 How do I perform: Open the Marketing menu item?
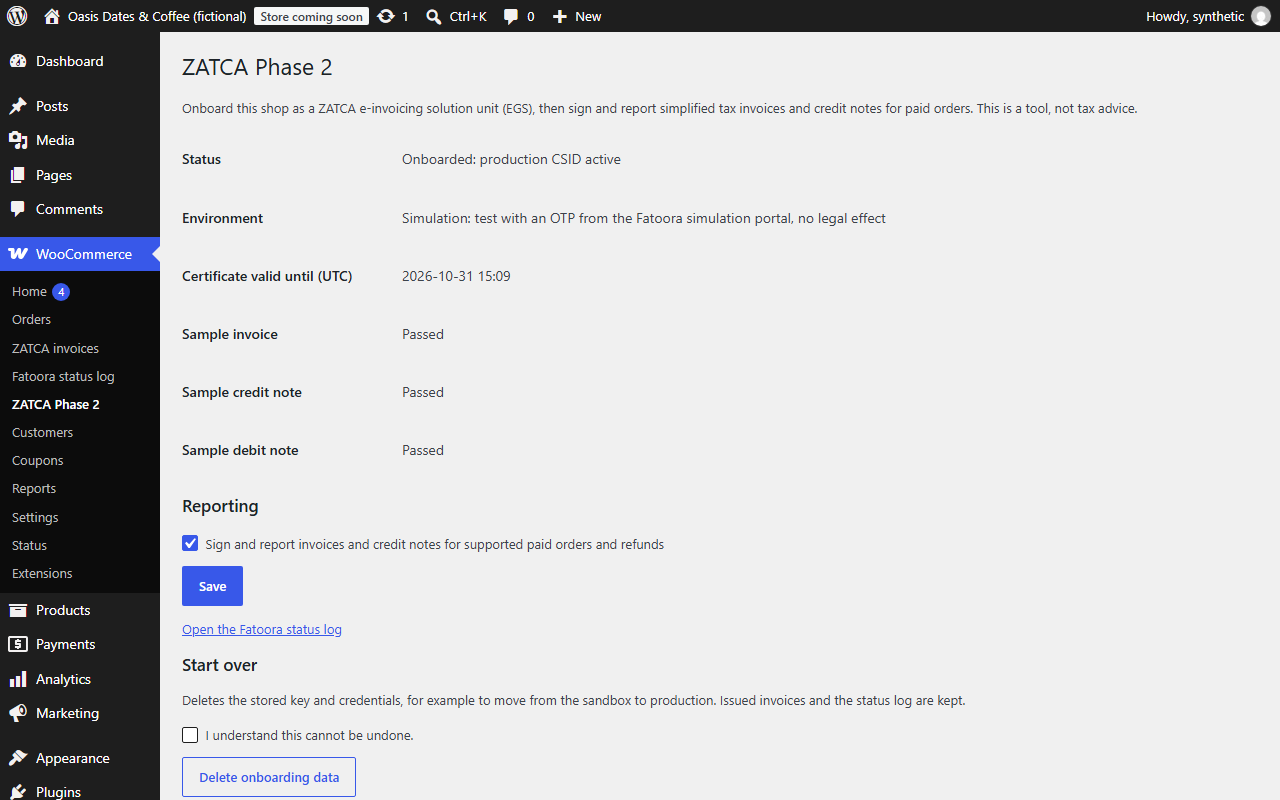click(x=80, y=713)
